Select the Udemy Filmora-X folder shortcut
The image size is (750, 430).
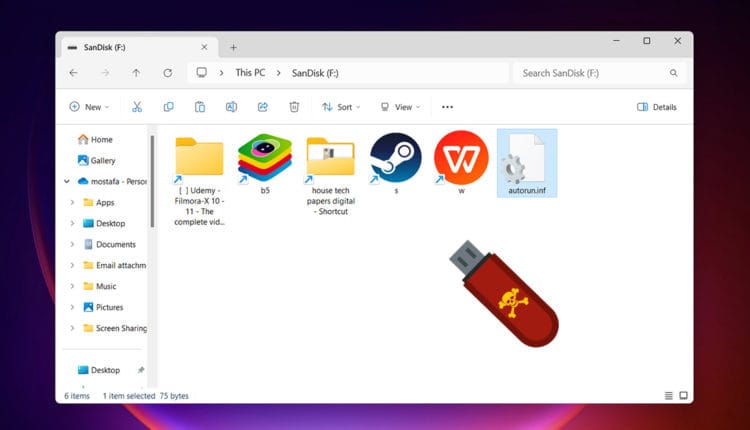(x=199, y=180)
